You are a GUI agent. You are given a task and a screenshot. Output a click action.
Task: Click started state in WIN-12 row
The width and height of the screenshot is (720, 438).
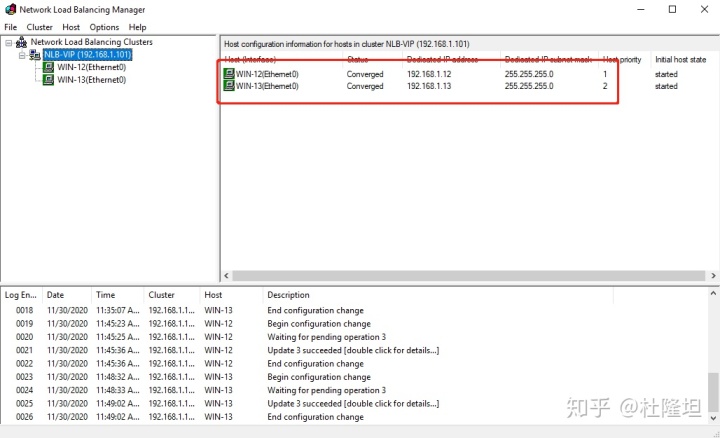(666, 74)
